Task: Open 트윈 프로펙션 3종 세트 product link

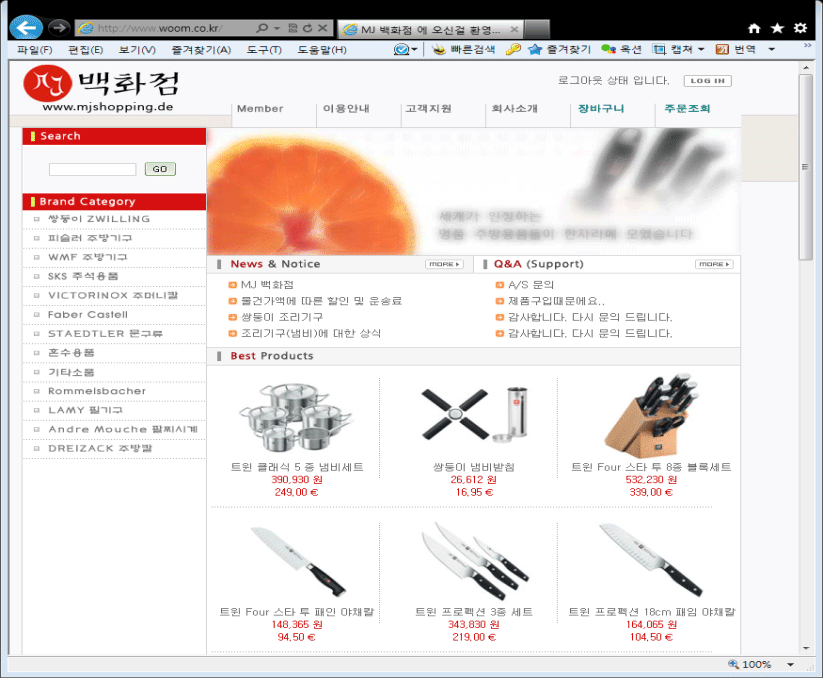Action: 474,612
